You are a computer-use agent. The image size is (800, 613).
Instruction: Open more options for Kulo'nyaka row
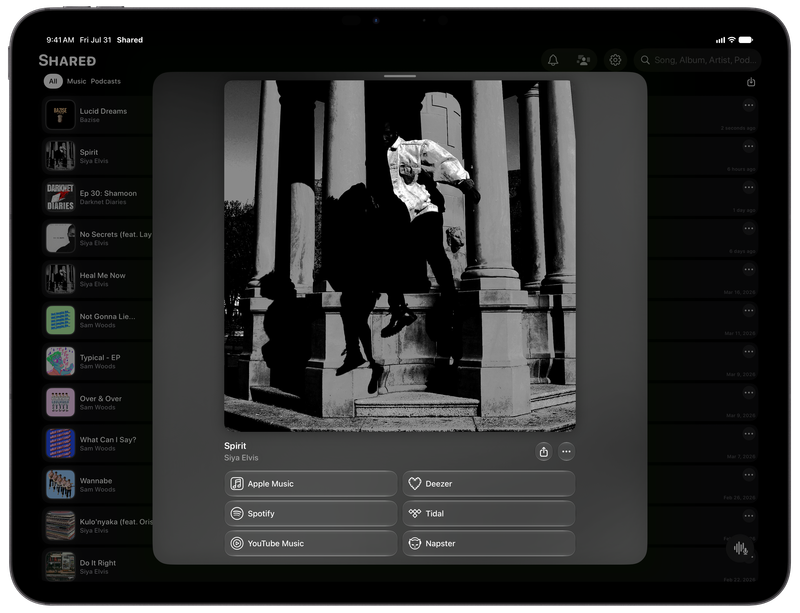tap(748, 516)
